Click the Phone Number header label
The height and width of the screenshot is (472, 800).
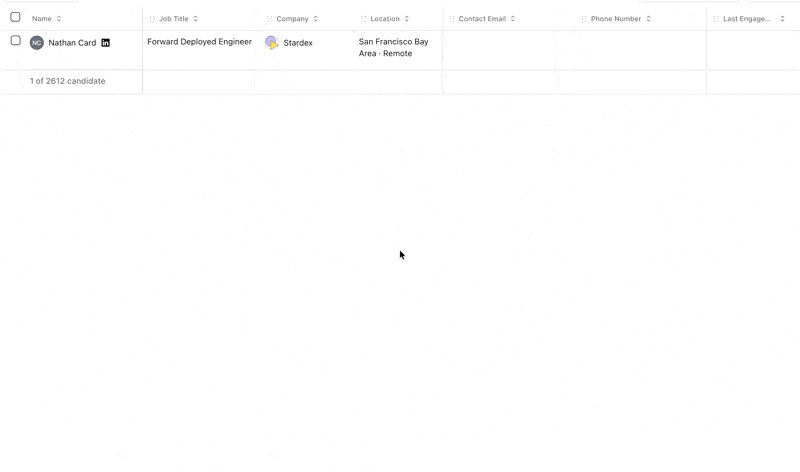(x=616, y=19)
